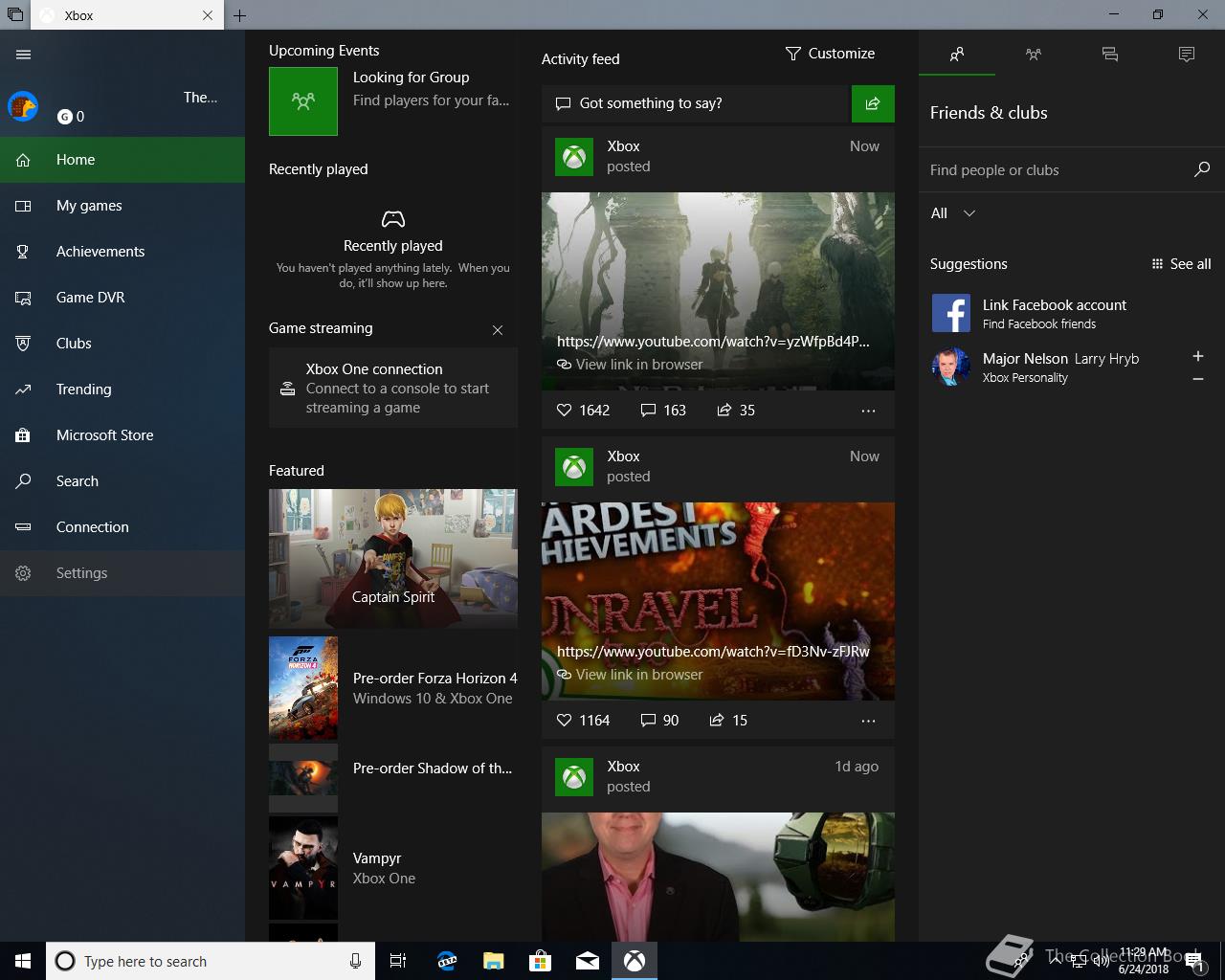This screenshot has width=1225, height=980.
Task: Click the green share post button
Action: pos(873,103)
